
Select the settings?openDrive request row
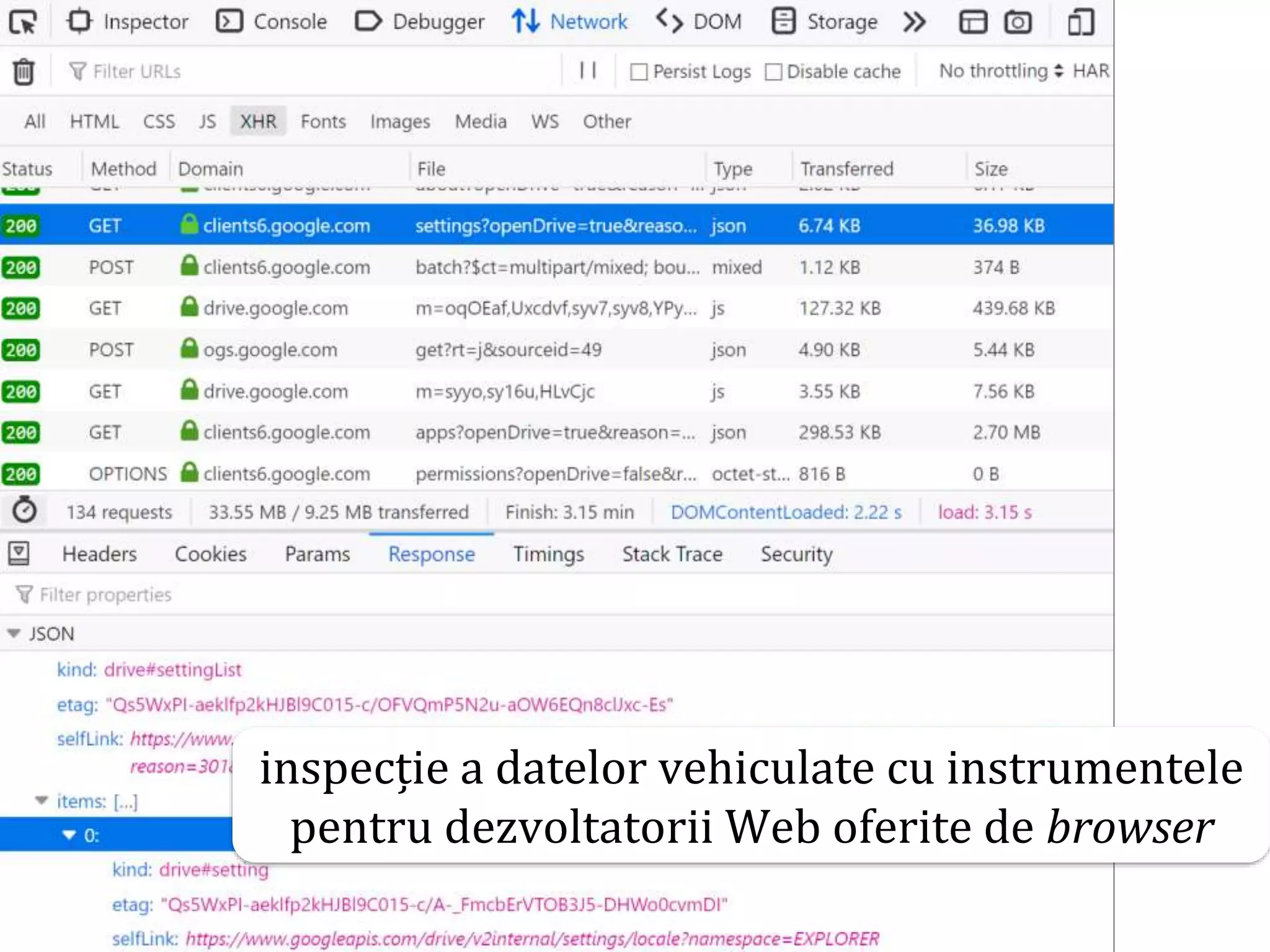point(556,225)
